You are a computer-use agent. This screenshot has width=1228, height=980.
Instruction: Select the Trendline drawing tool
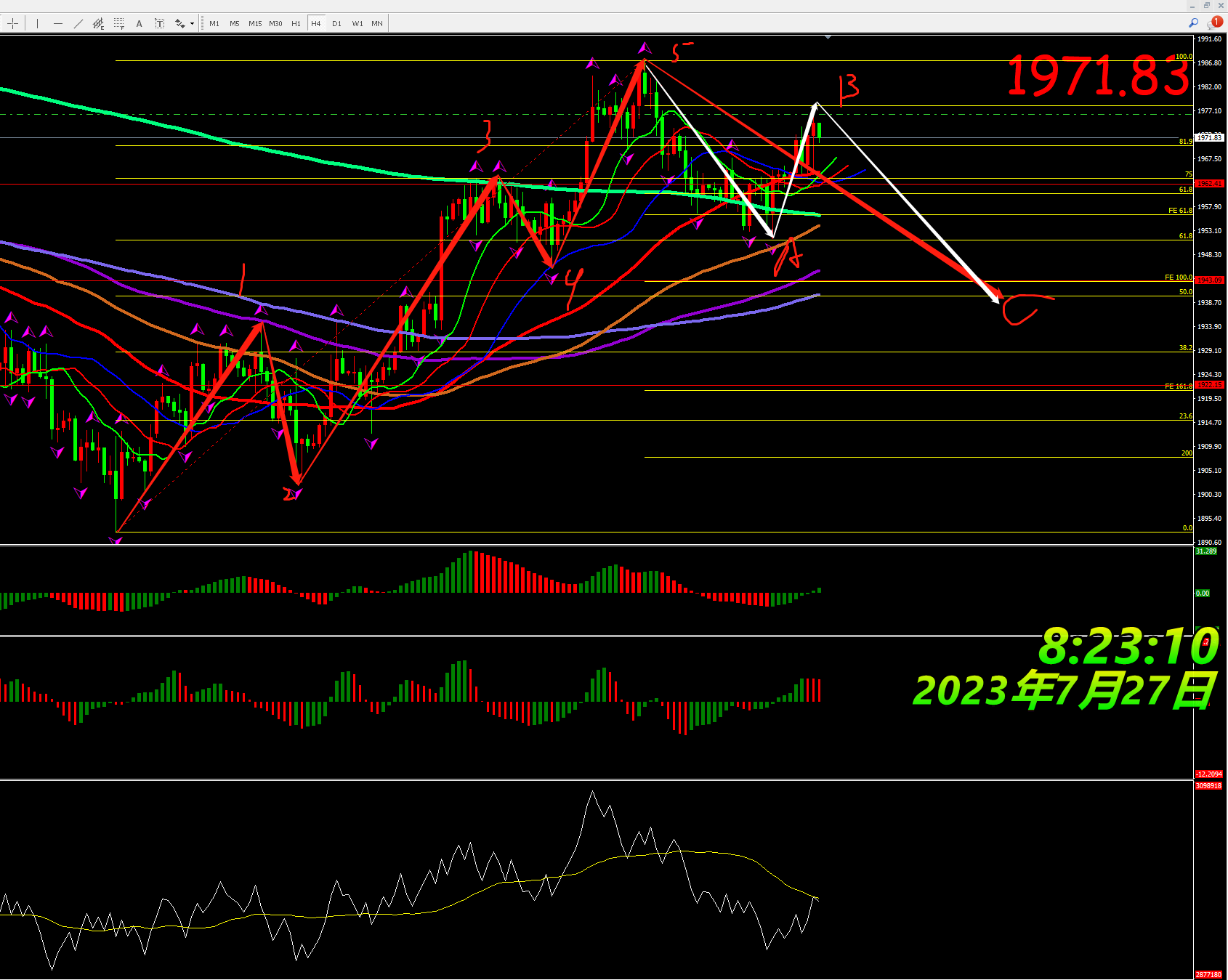78,23
